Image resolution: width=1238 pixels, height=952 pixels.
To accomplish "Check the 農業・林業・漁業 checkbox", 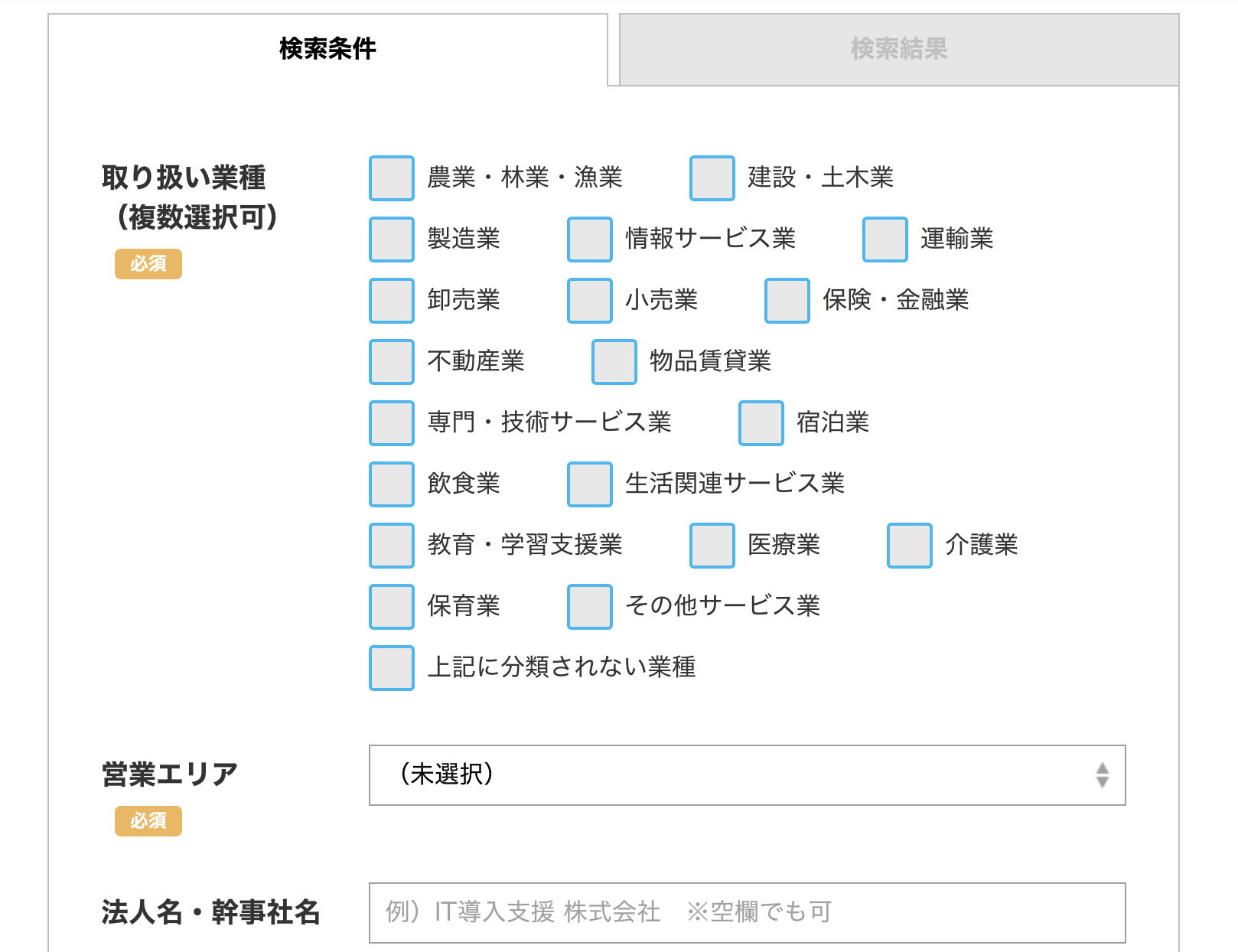I will click(x=392, y=178).
